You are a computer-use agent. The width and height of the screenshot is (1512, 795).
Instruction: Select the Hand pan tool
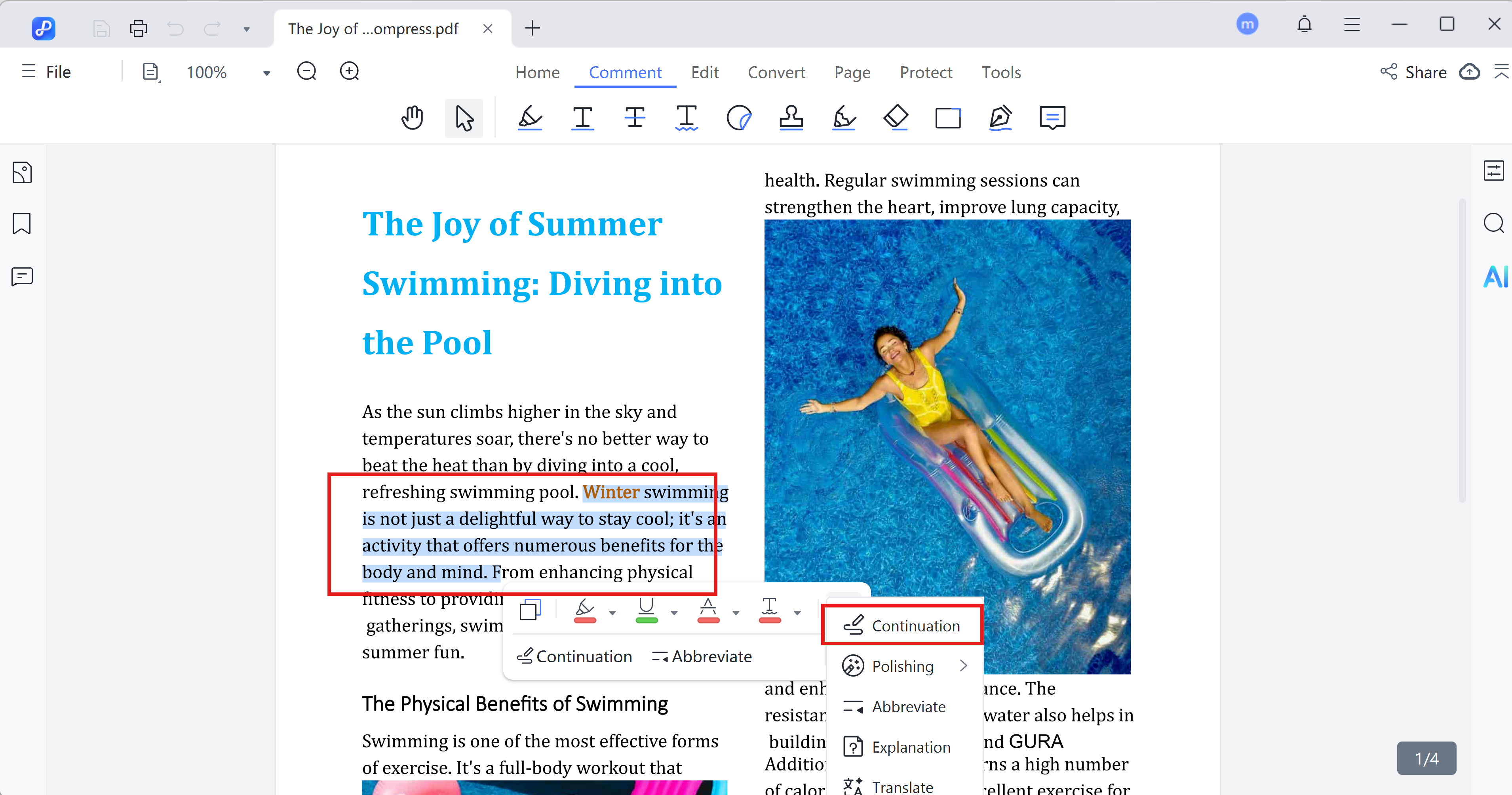[412, 118]
